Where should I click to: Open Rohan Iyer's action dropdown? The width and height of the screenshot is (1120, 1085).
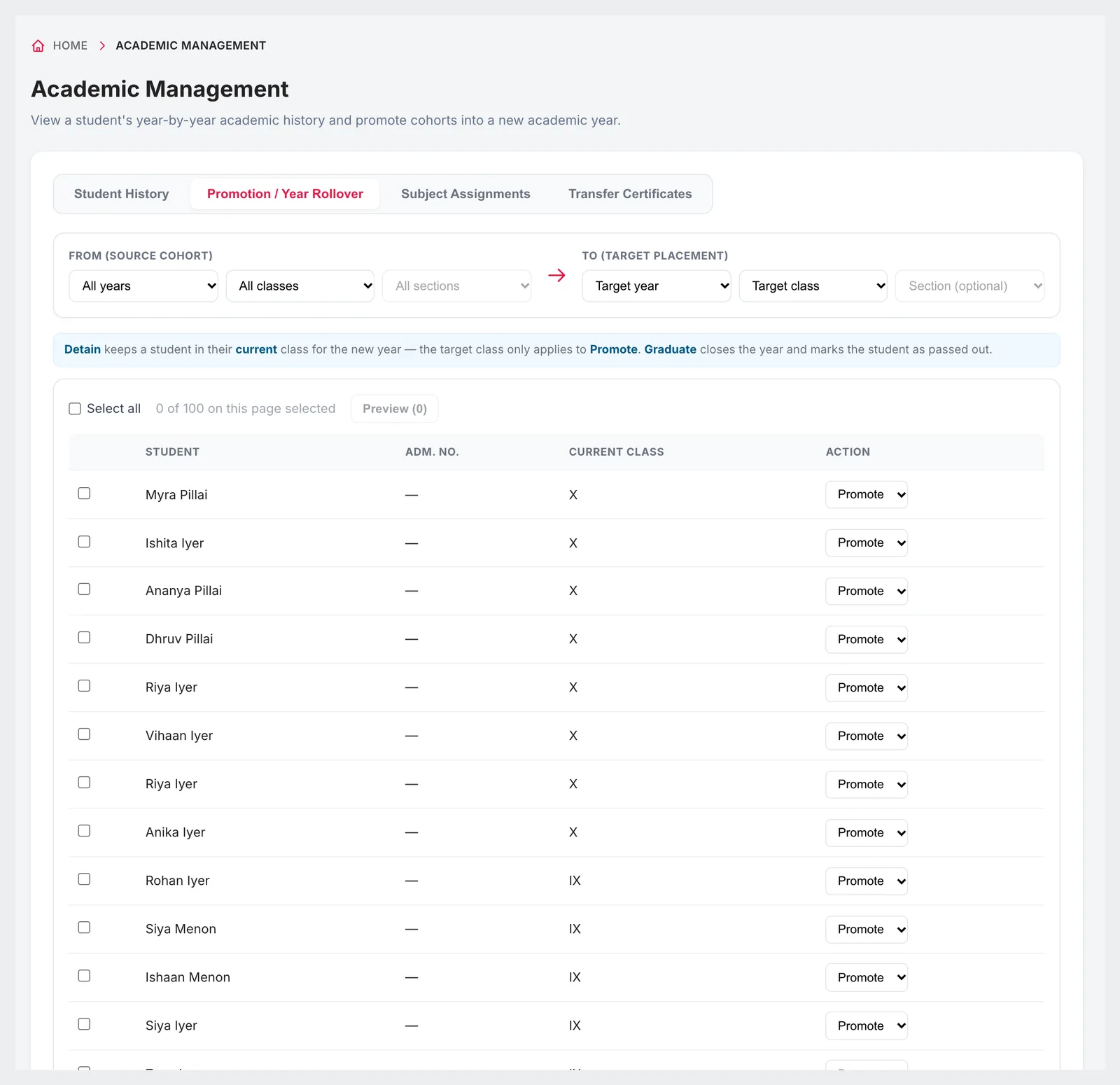[867, 881]
